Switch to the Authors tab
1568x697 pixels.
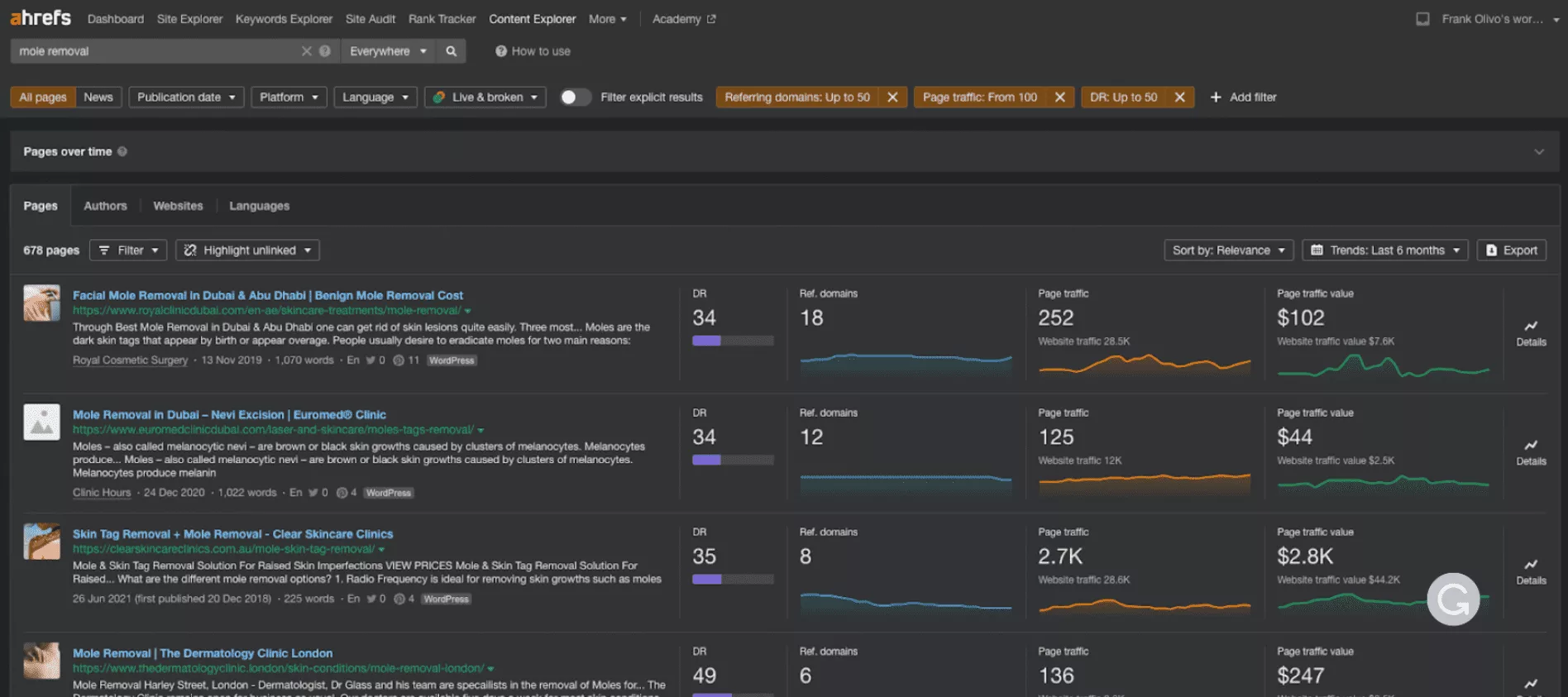[105, 206]
